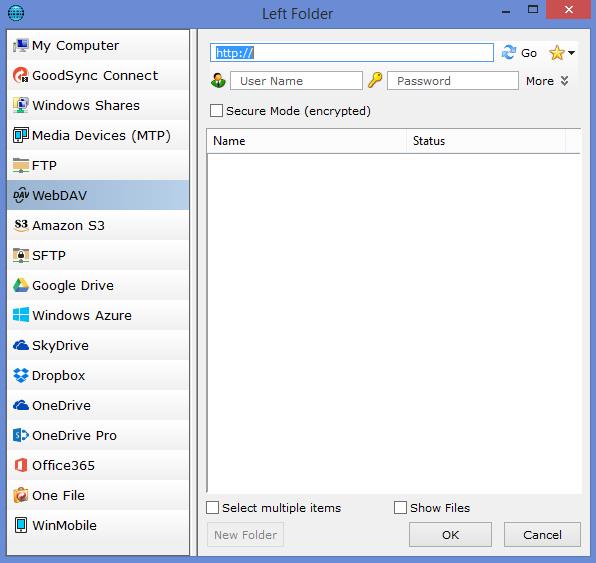This screenshot has height=563, width=596.
Task: Click the More text button
Action: click(x=540, y=81)
